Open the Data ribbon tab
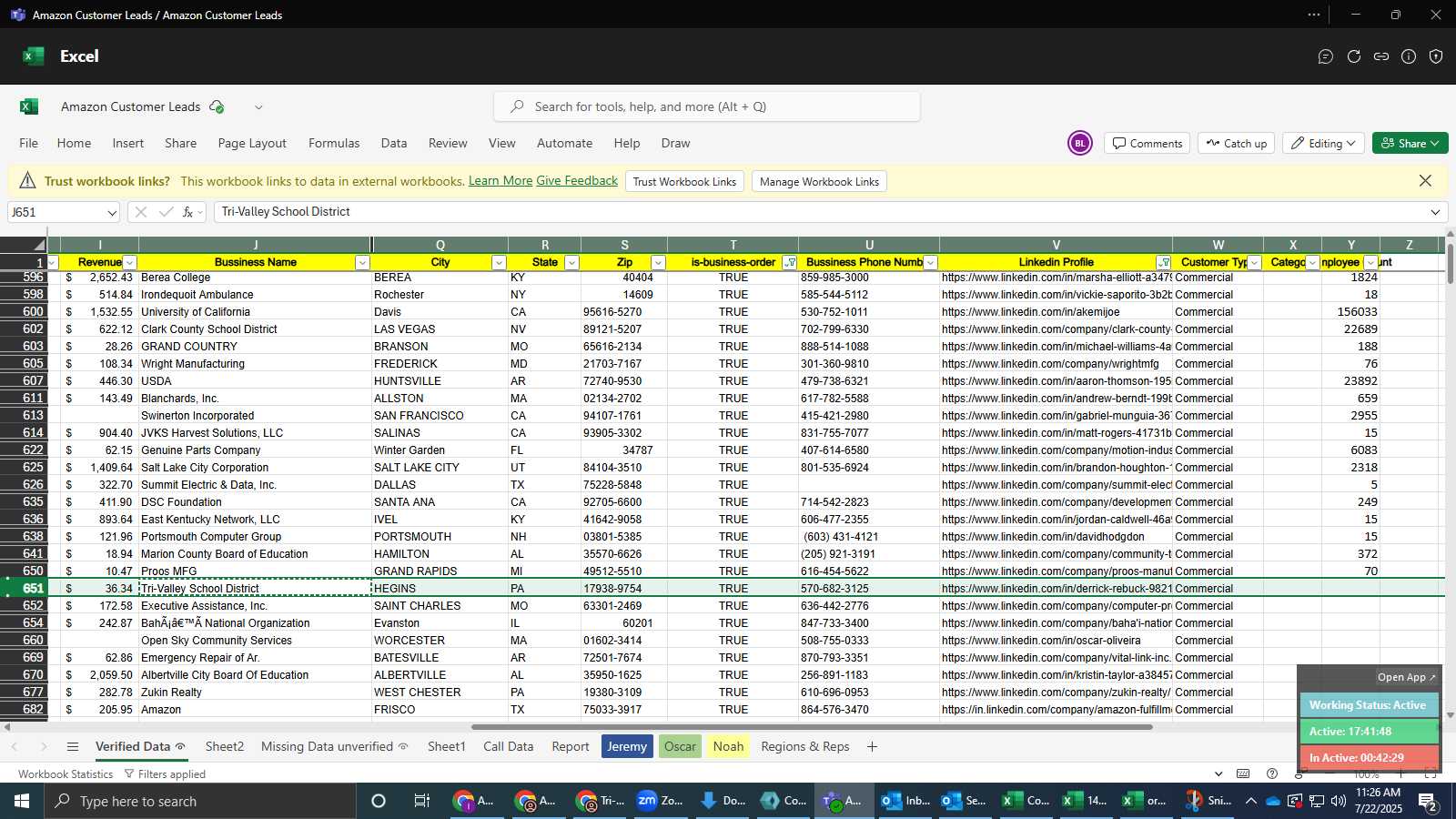This screenshot has width=1456, height=819. pos(394,143)
